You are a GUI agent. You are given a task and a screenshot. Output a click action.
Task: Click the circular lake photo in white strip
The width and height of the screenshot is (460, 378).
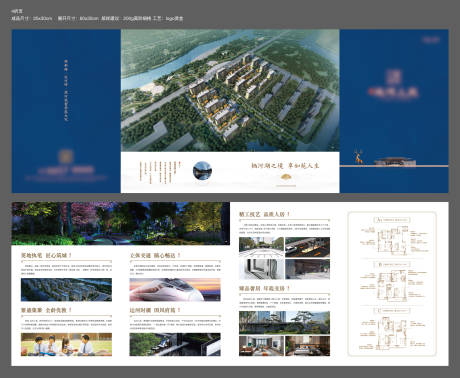(202, 170)
